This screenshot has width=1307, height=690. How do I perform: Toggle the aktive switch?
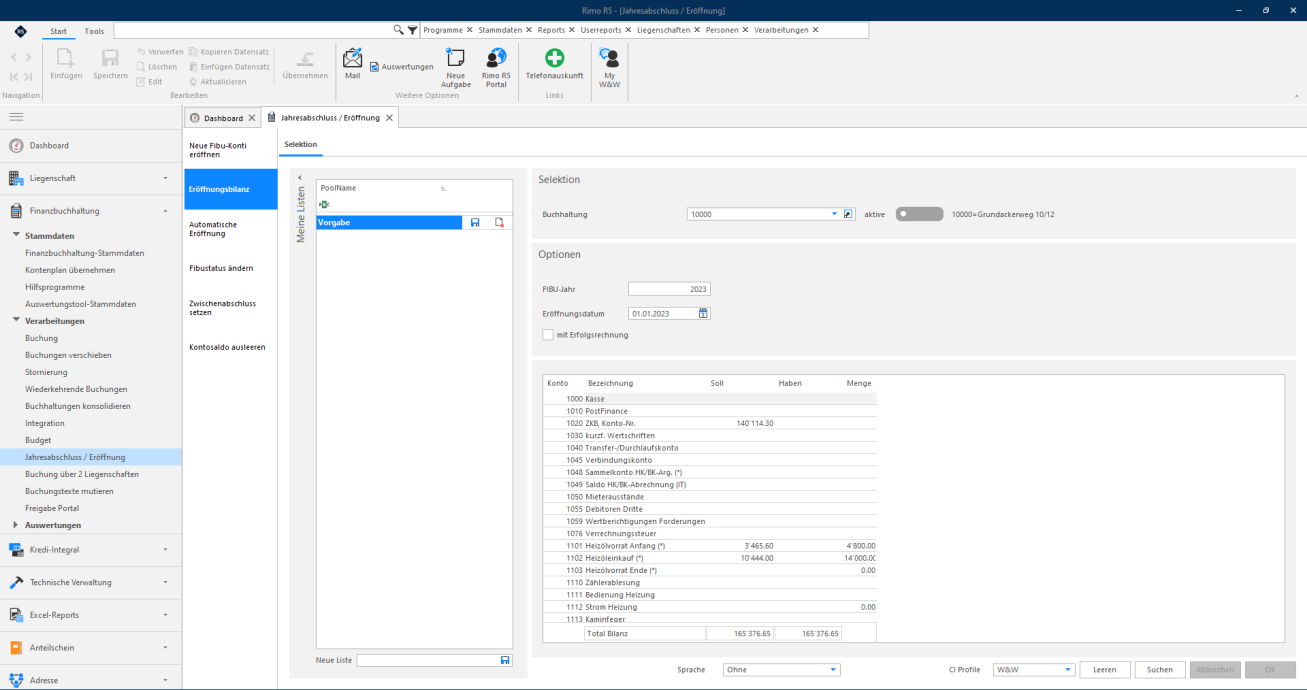[x=919, y=214]
